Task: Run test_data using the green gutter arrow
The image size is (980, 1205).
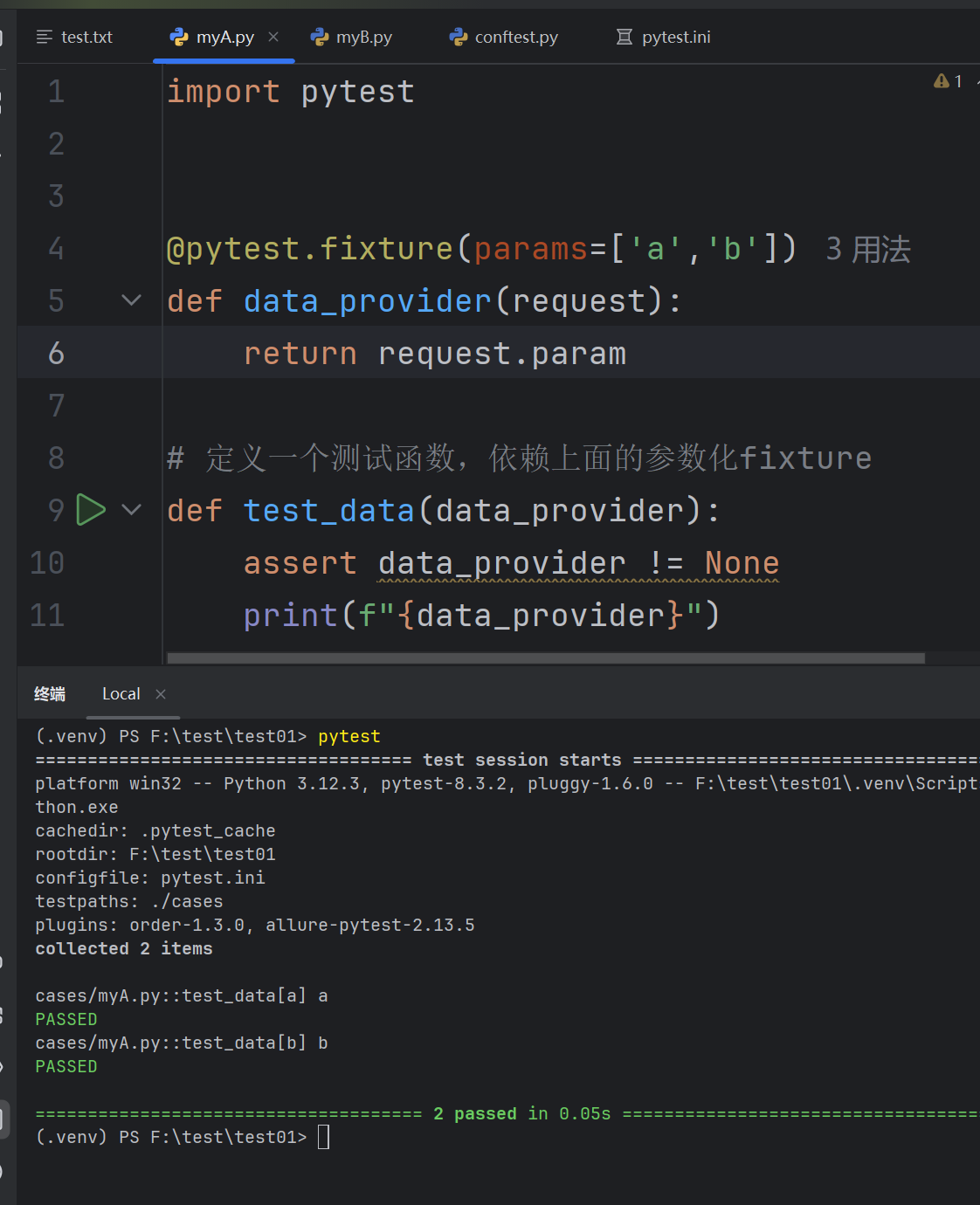Action: (91, 510)
